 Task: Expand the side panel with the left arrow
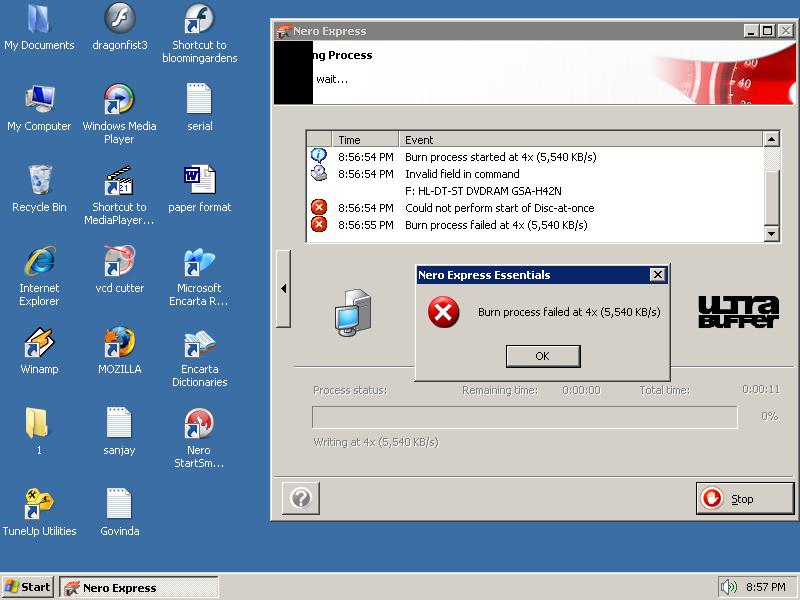pos(284,288)
